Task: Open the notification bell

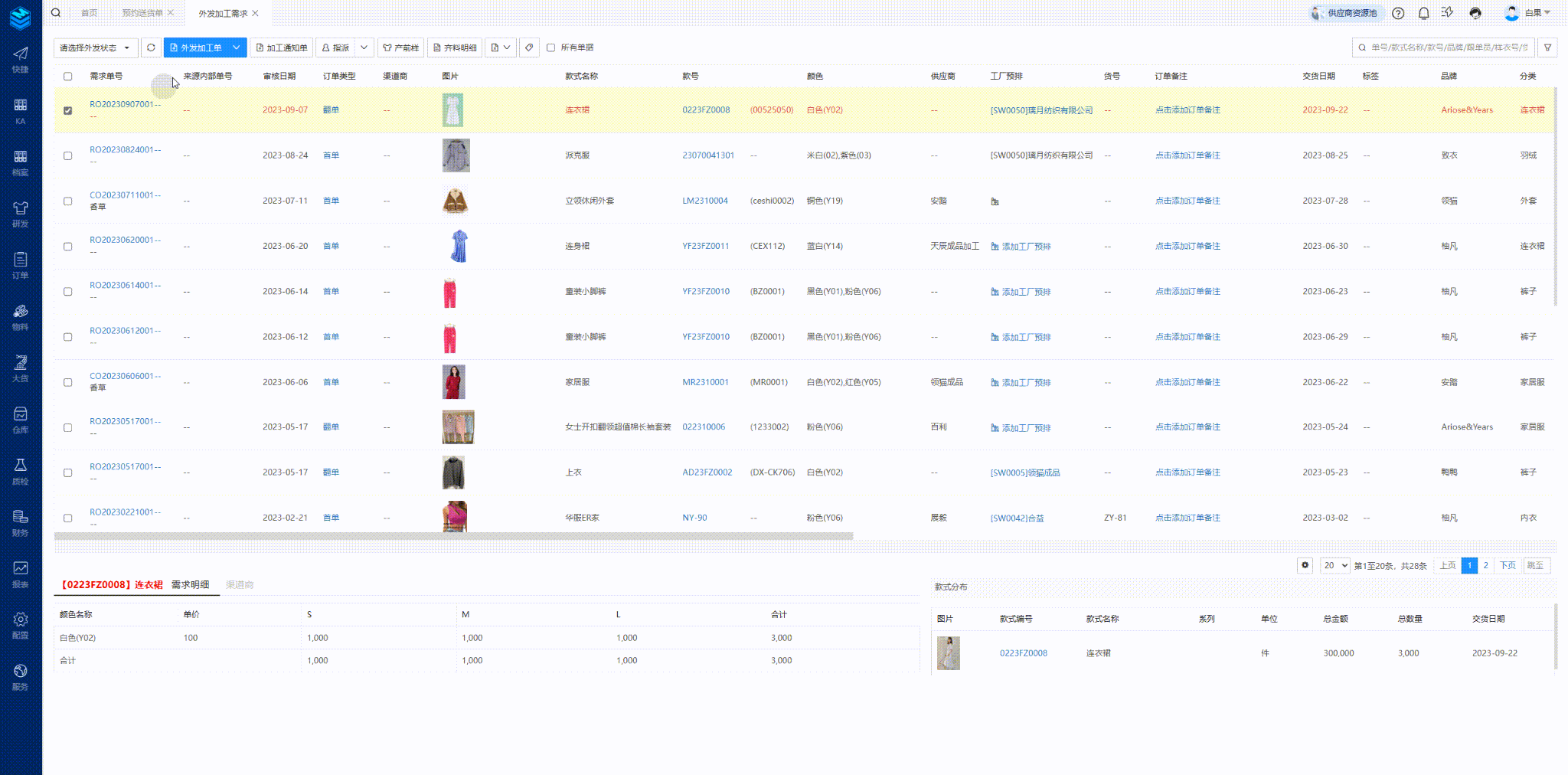Action: (x=1423, y=13)
